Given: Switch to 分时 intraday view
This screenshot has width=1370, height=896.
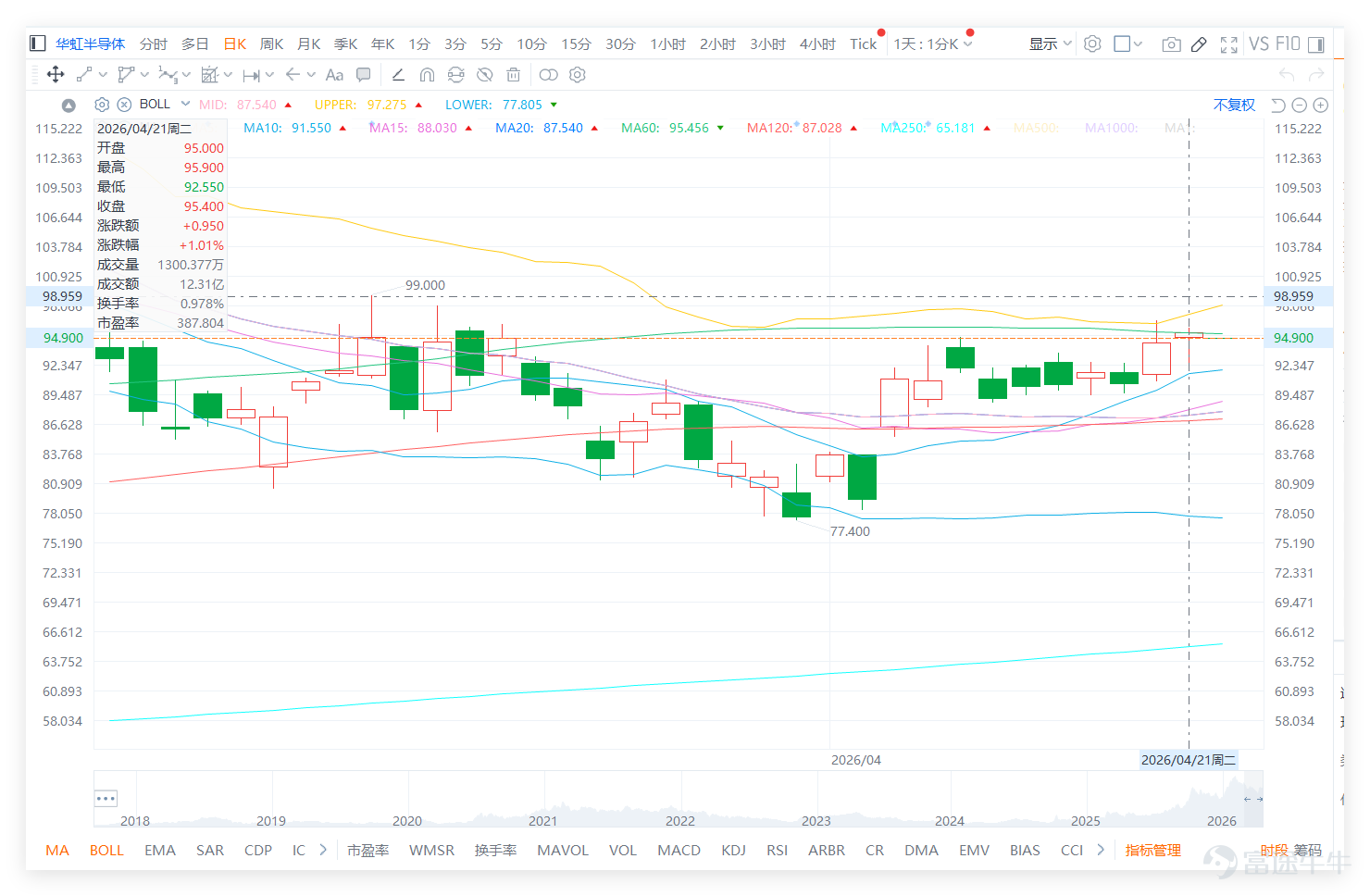Looking at the screenshot, I should tap(154, 44).
